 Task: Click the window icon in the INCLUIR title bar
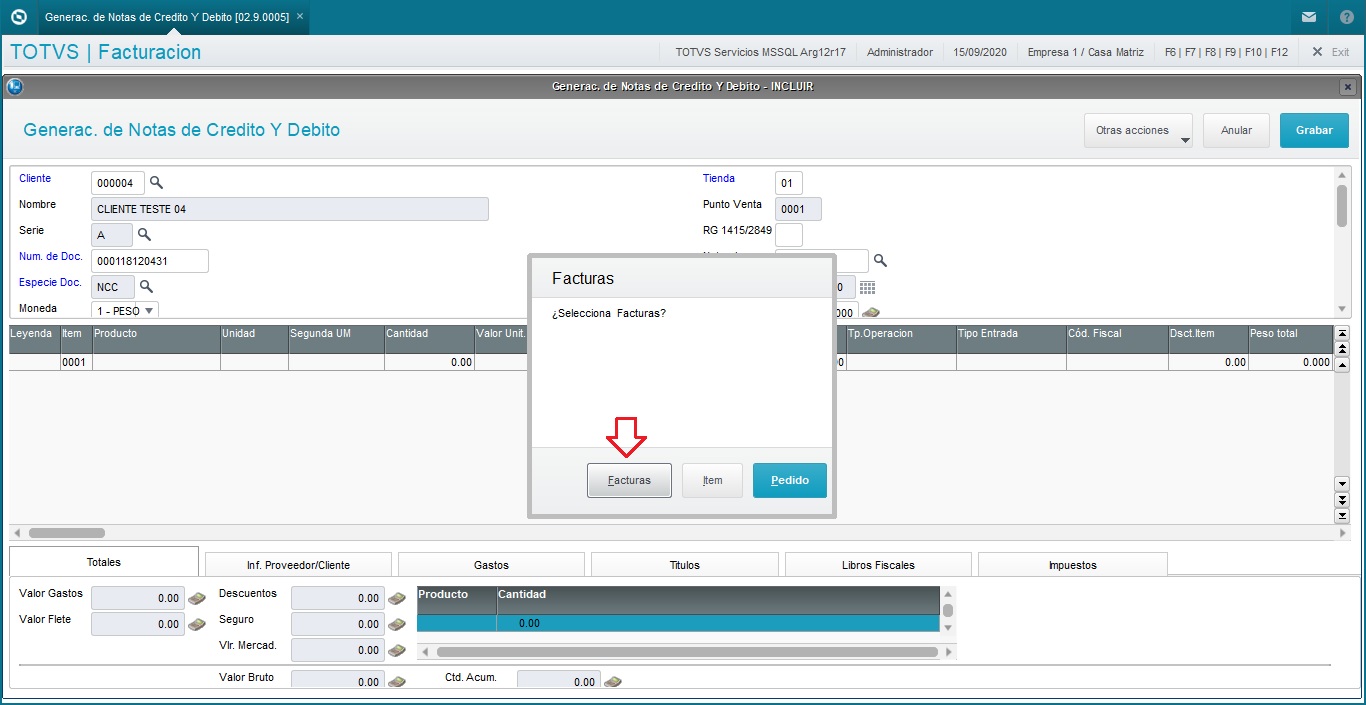click(x=15, y=86)
